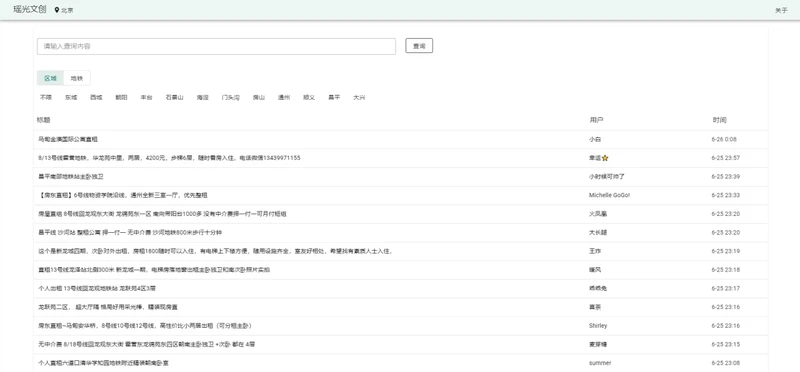
Task: Choose the 昌平 district option
Action: pos(334,97)
